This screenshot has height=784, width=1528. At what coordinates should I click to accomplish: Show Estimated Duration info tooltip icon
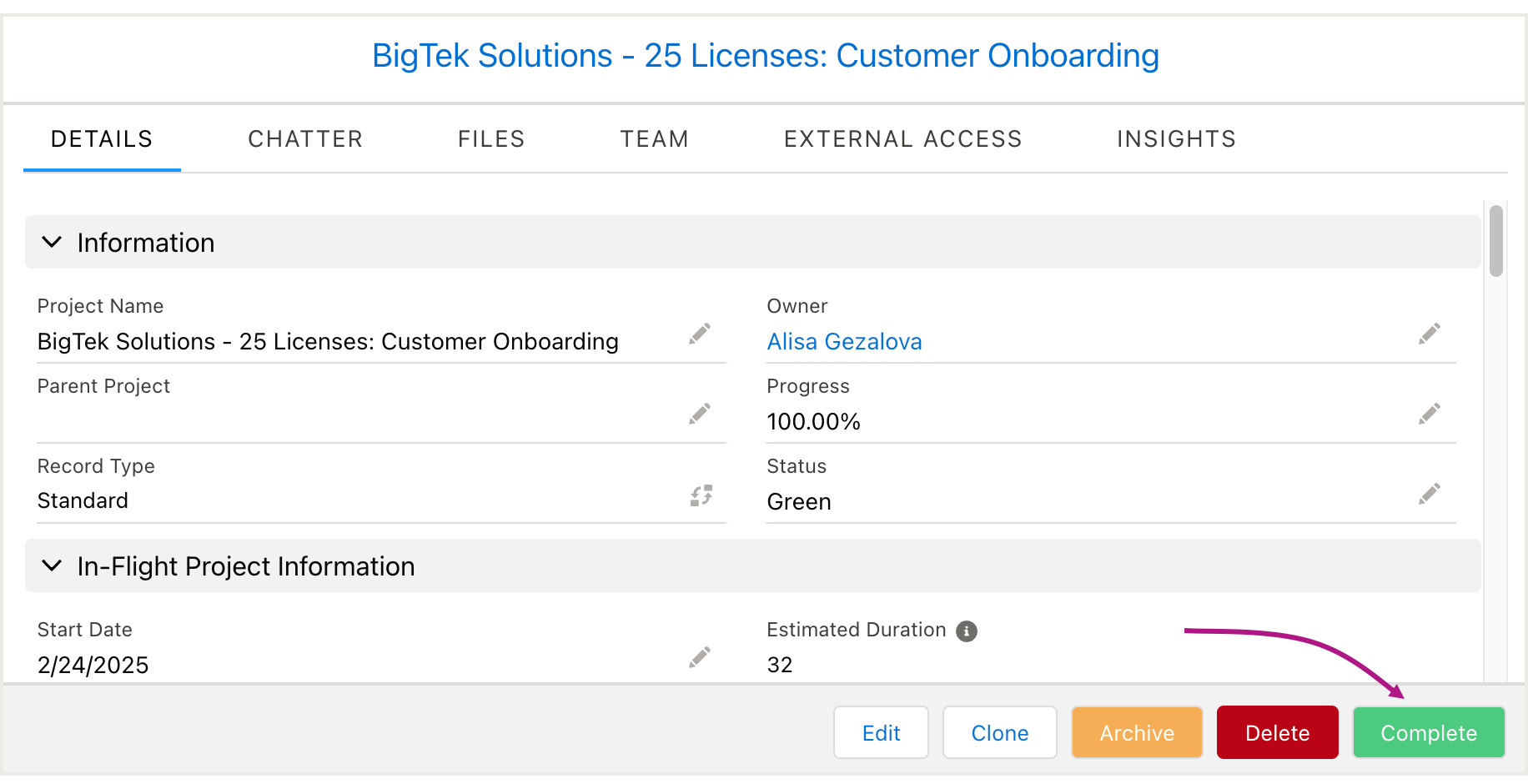tap(967, 631)
